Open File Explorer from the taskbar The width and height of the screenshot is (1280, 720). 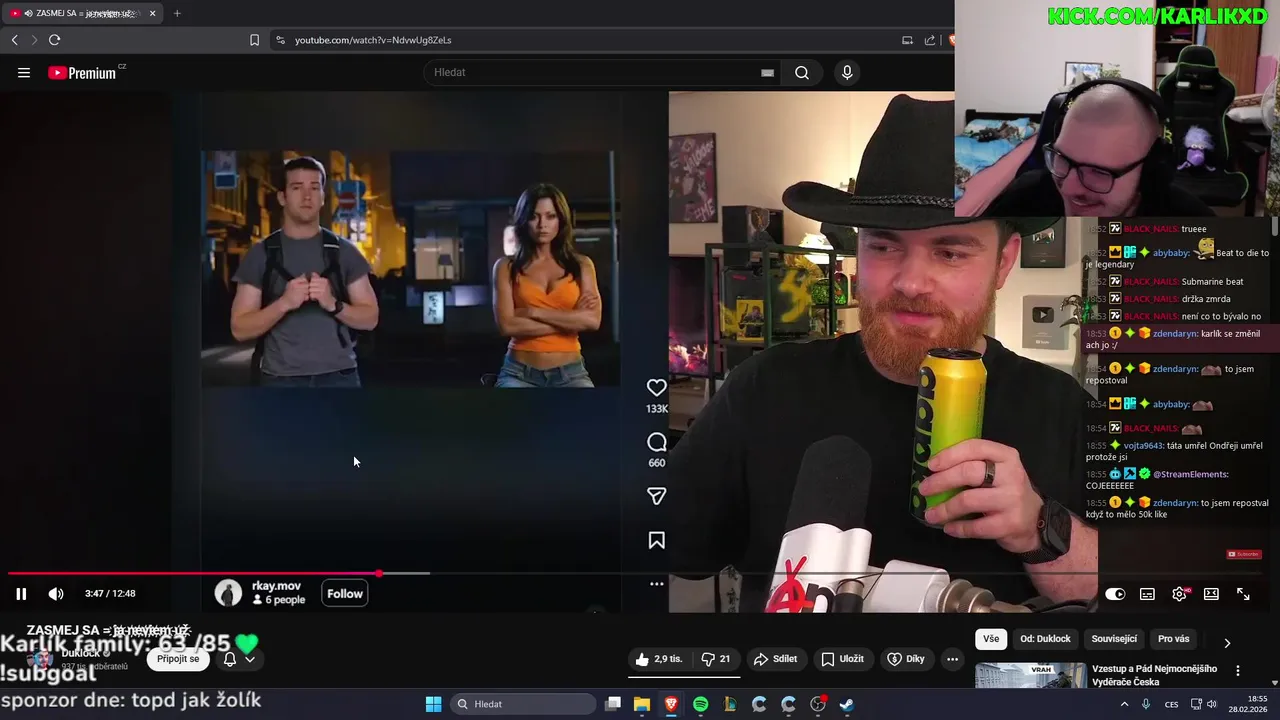pos(642,704)
